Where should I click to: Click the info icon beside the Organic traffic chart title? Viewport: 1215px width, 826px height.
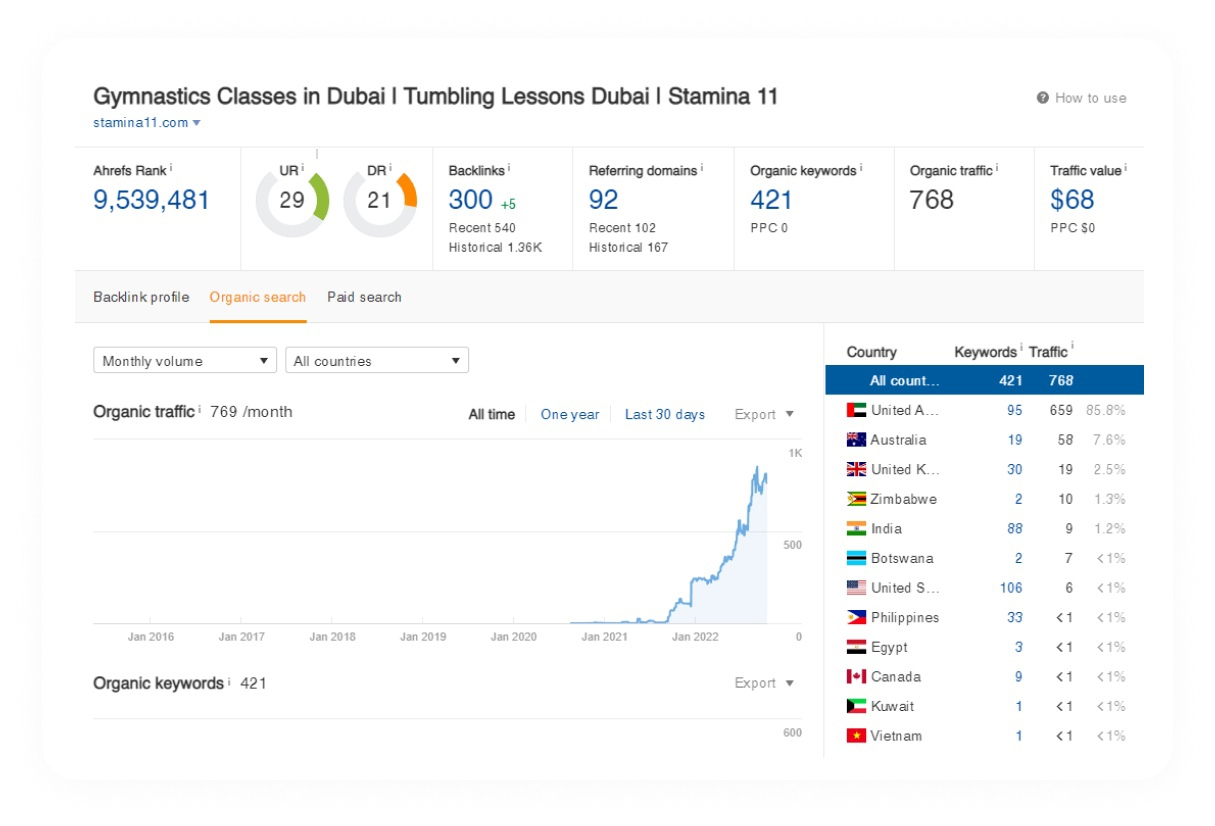pyautogui.click(x=199, y=409)
